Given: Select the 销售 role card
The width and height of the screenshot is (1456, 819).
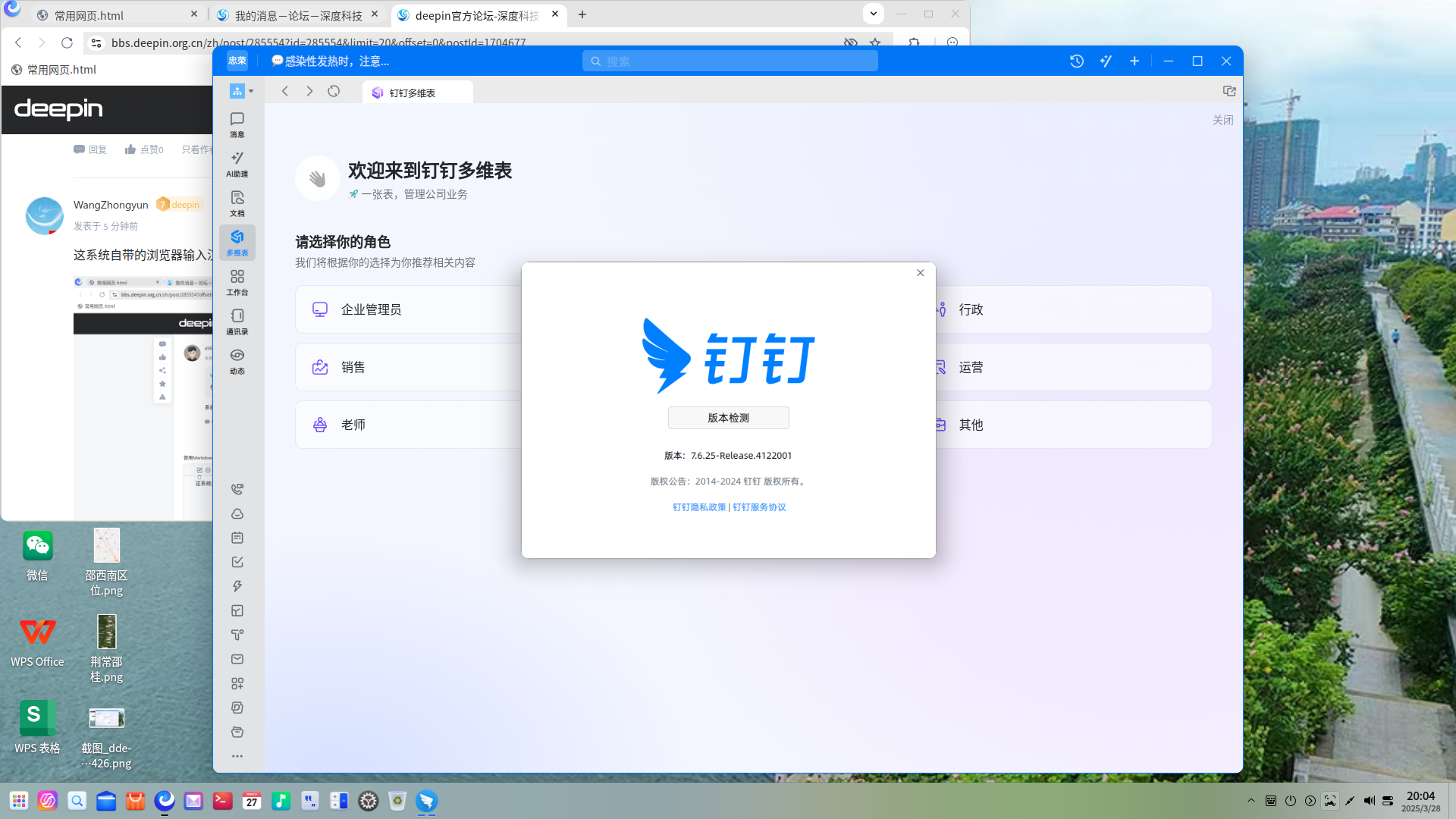Looking at the screenshot, I should pyautogui.click(x=409, y=367).
